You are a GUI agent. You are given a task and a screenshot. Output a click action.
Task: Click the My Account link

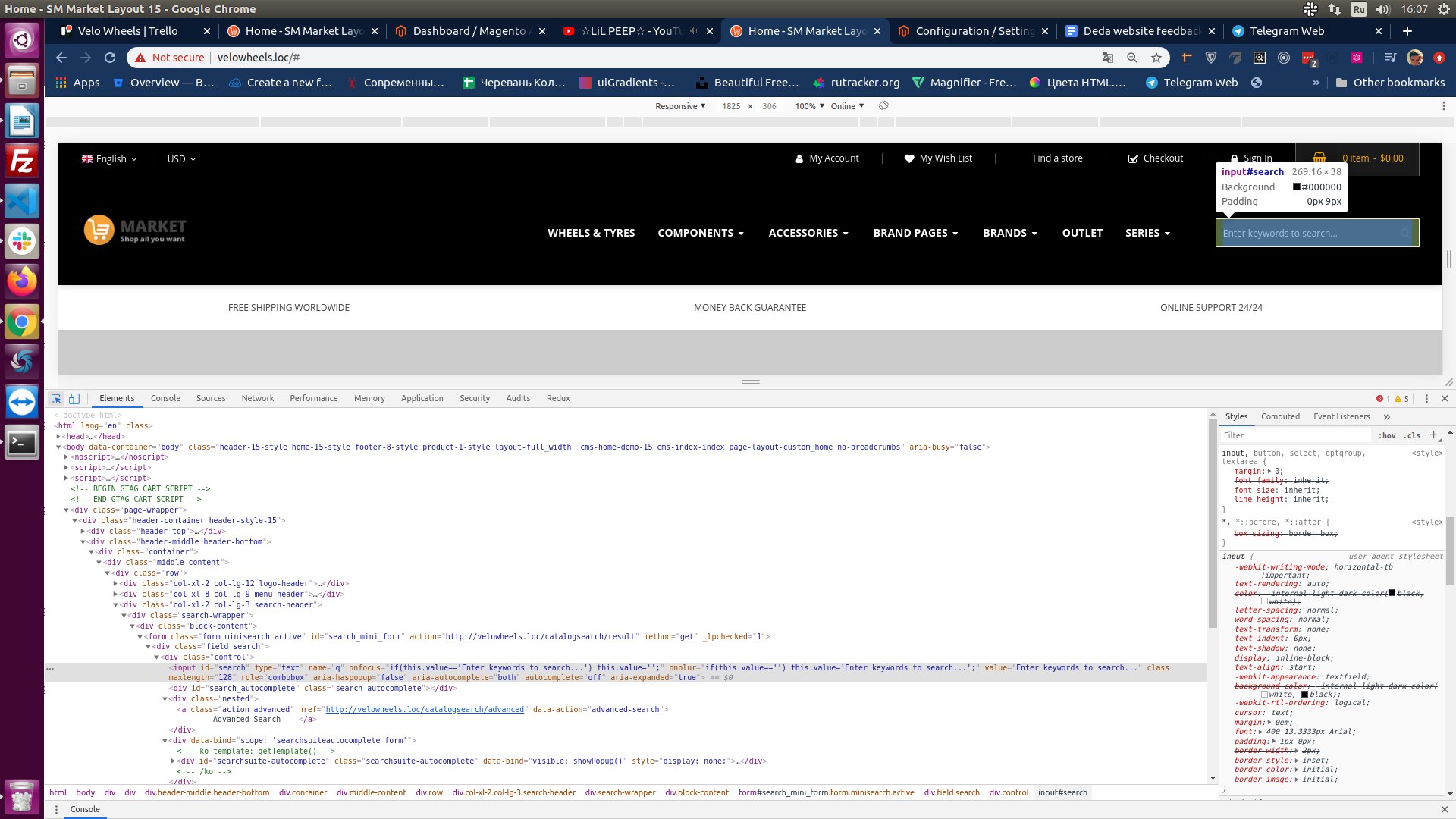pyautogui.click(x=827, y=158)
